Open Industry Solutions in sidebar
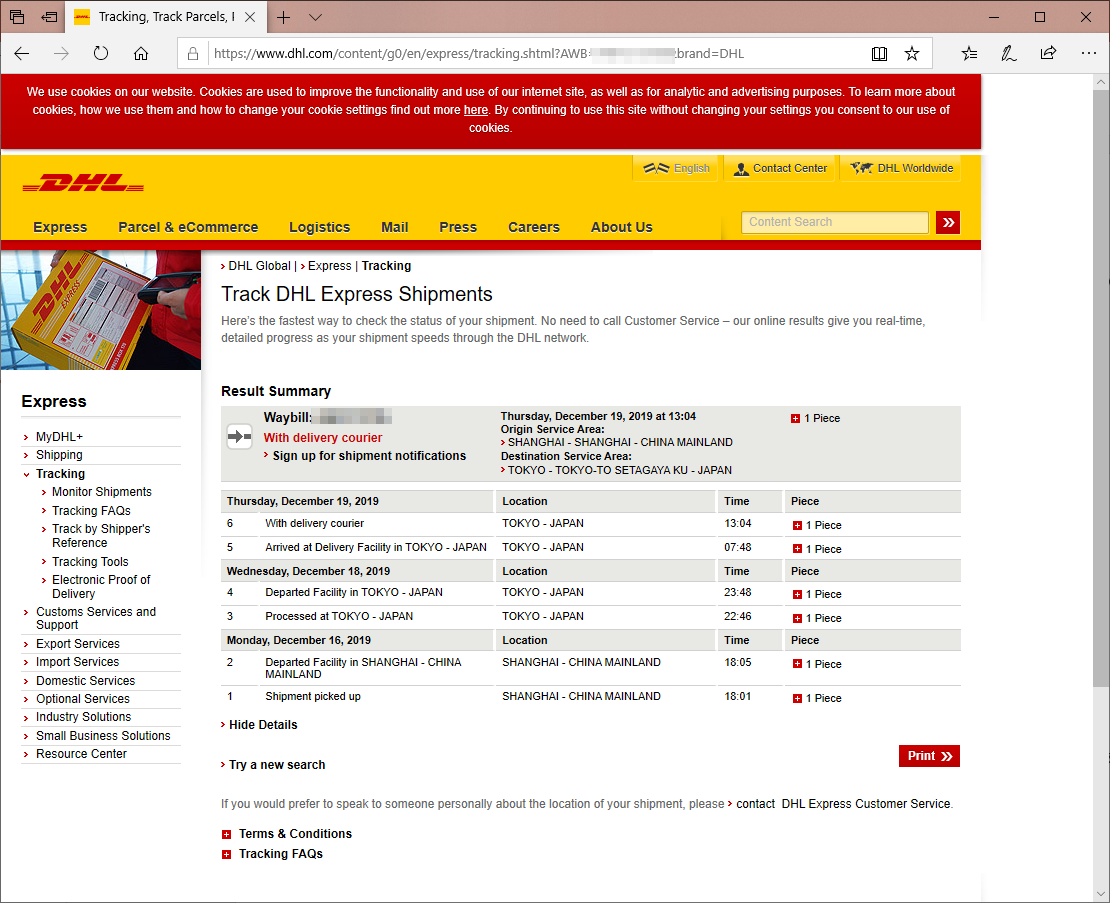Image resolution: width=1110 pixels, height=903 pixels. pos(84,718)
